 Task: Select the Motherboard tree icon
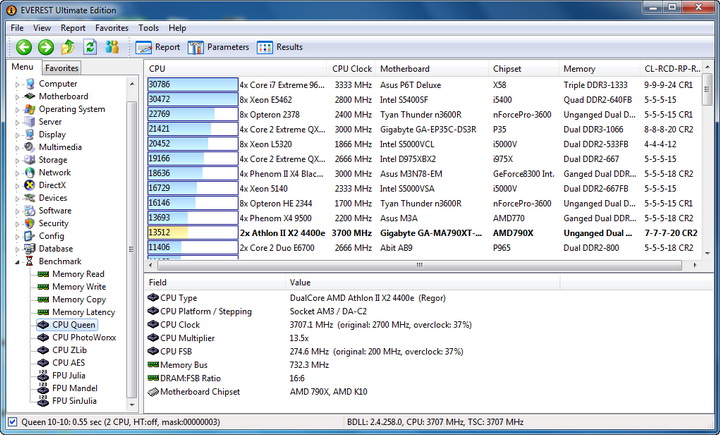[30, 96]
